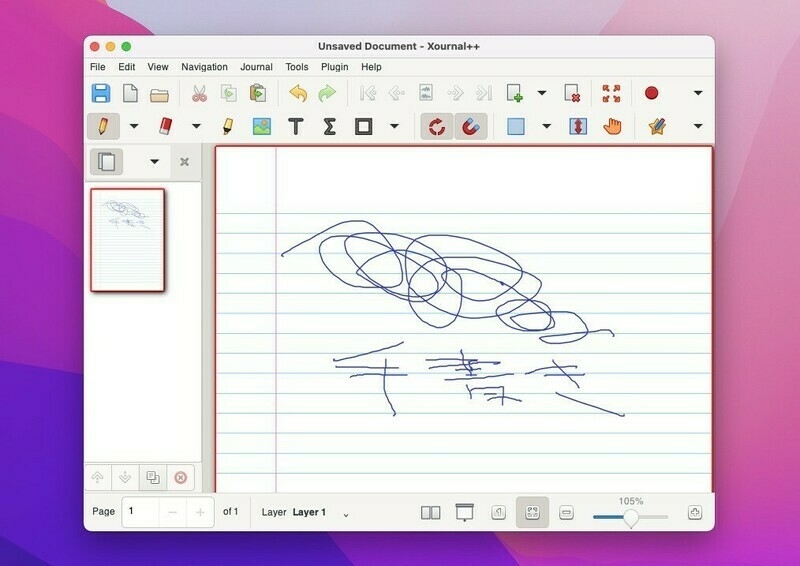Toggle grid snapping magnet
The height and width of the screenshot is (566, 800).
471,126
